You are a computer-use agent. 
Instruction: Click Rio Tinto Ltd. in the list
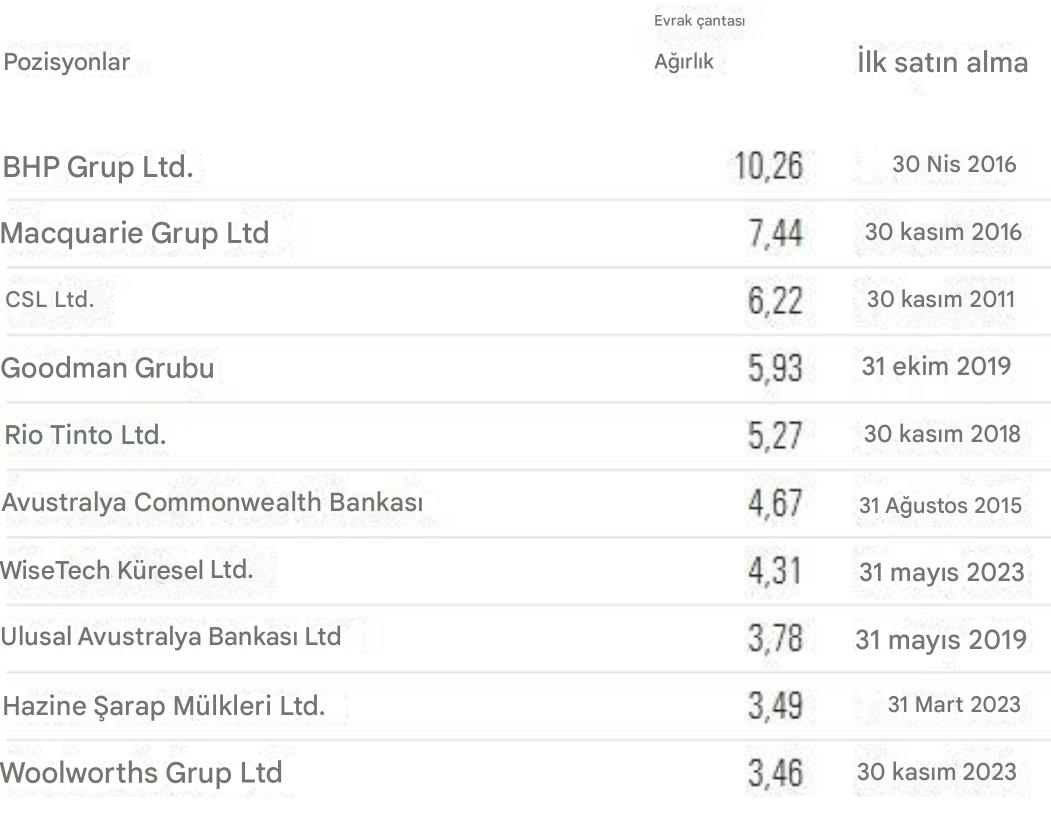85,436
